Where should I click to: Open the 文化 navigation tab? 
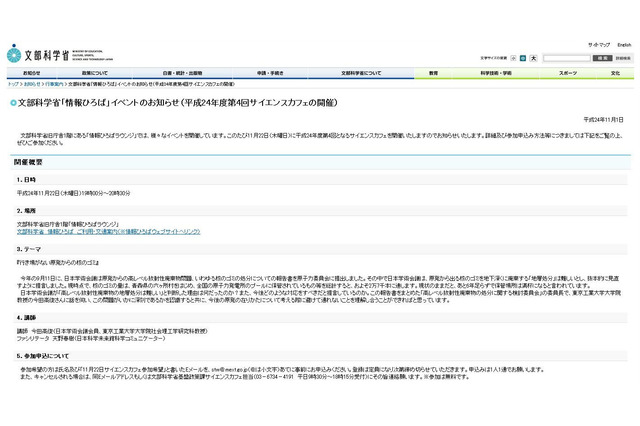click(x=615, y=73)
